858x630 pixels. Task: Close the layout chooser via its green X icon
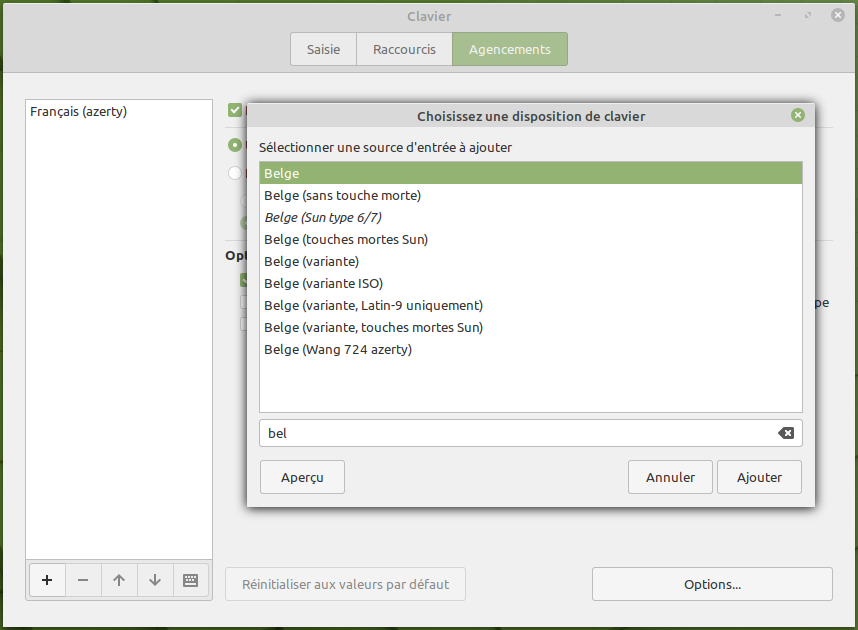pos(797,115)
